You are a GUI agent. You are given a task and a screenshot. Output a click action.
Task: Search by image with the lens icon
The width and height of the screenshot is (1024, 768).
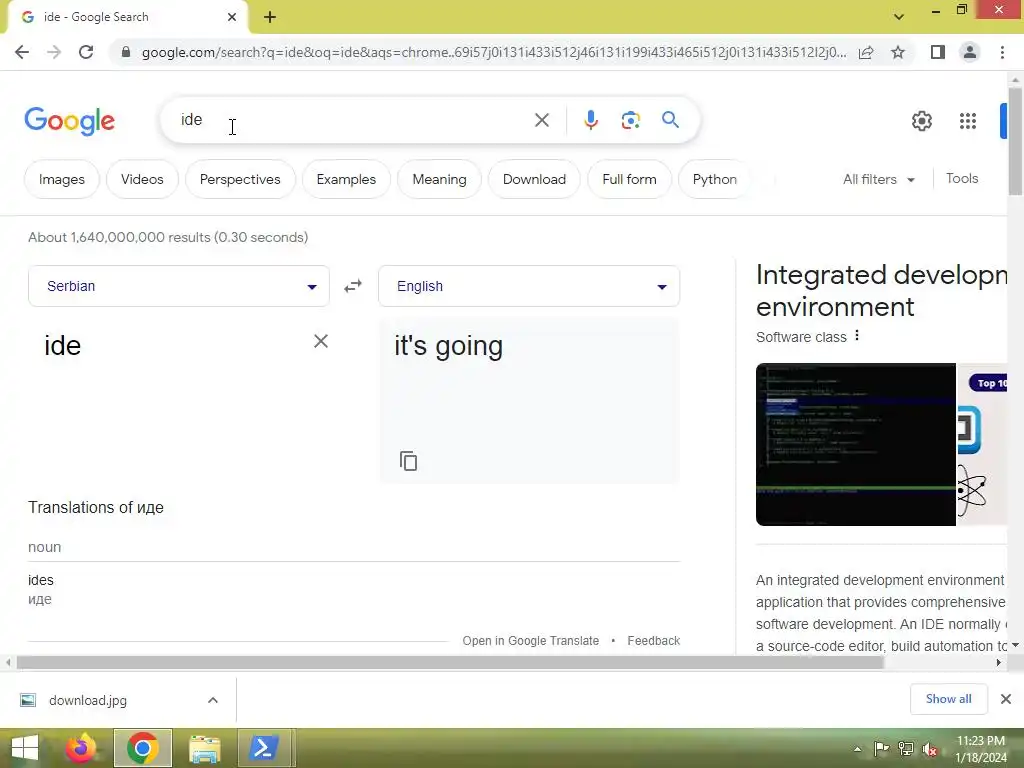point(630,120)
